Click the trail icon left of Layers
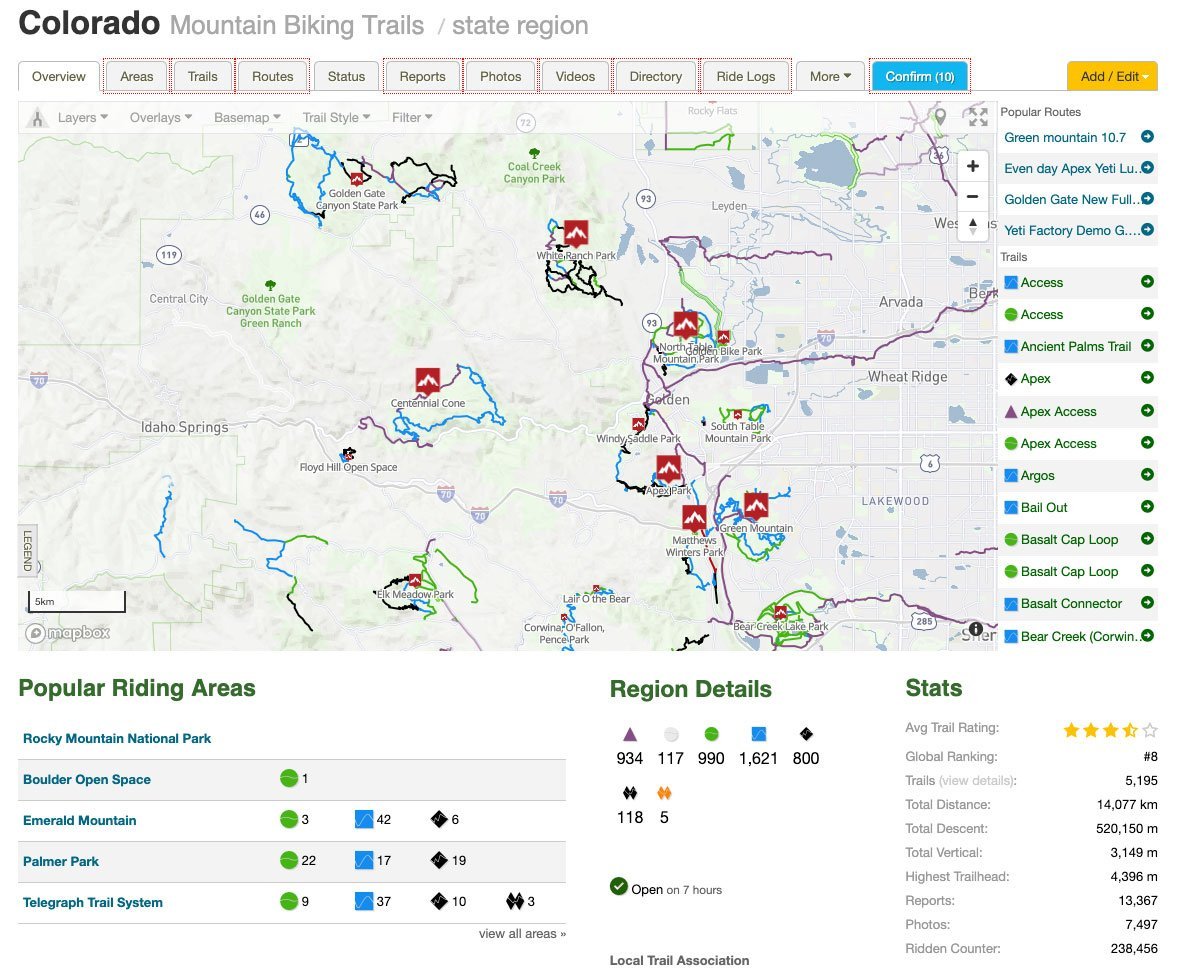1187x975 pixels. pyautogui.click(x=36, y=117)
